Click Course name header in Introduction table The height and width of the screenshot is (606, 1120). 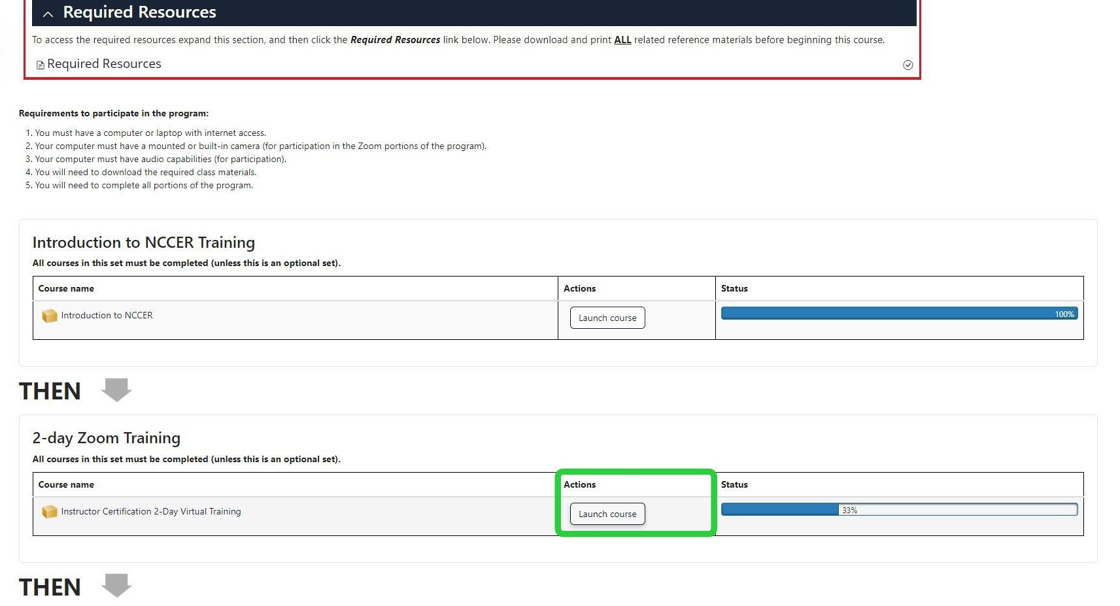point(66,289)
